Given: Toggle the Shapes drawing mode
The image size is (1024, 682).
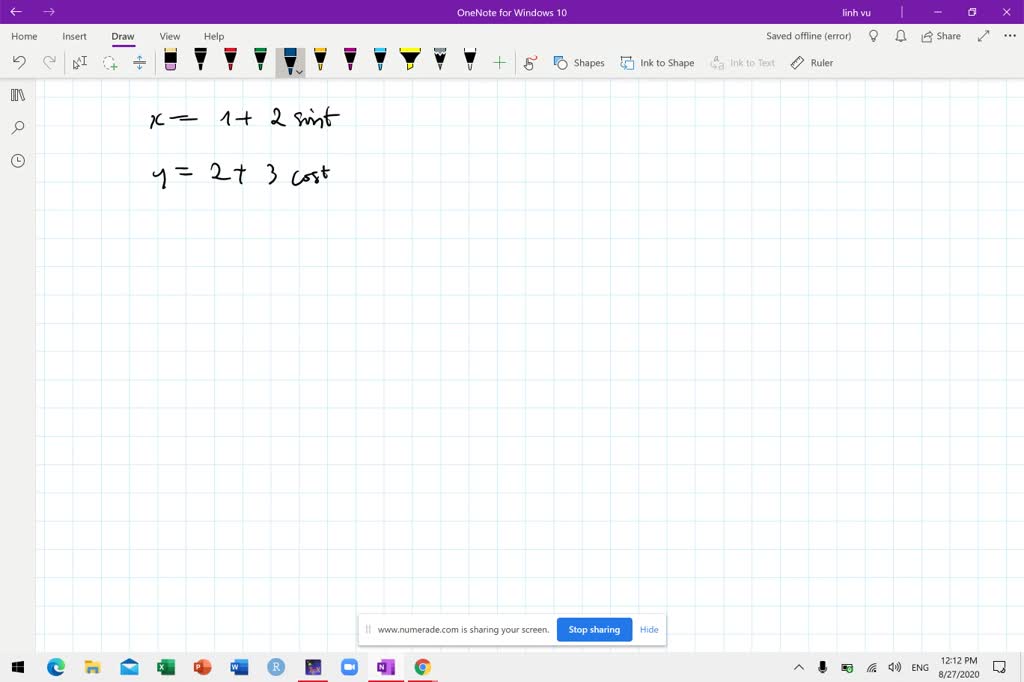Looking at the screenshot, I should (x=579, y=62).
